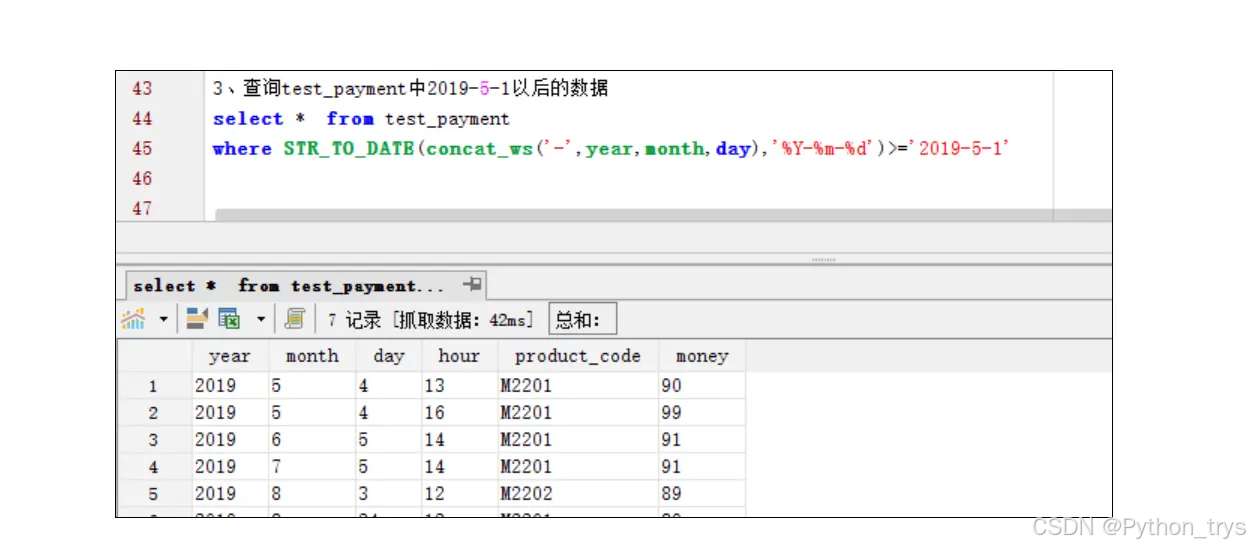Click month cell with value 8

click(x=312, y=494)
